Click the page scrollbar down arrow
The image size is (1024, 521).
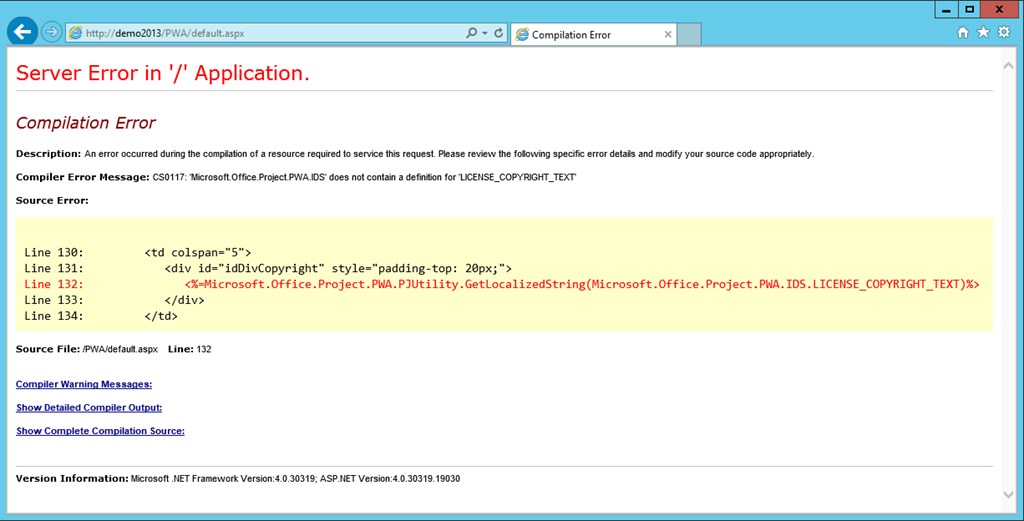(1008, 495)
